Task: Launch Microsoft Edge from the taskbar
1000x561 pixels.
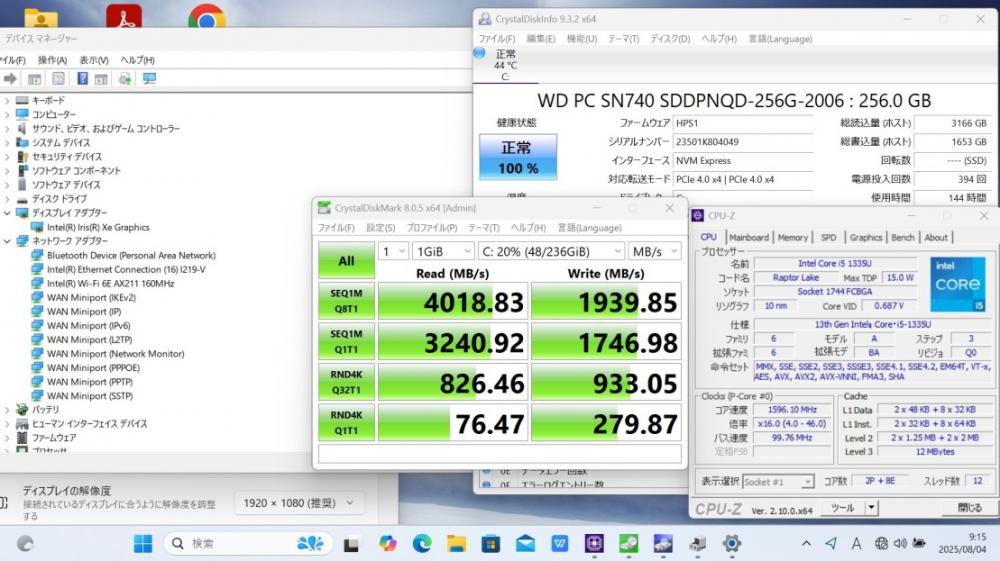Action: pyautogui.click(x=422, y=544)
